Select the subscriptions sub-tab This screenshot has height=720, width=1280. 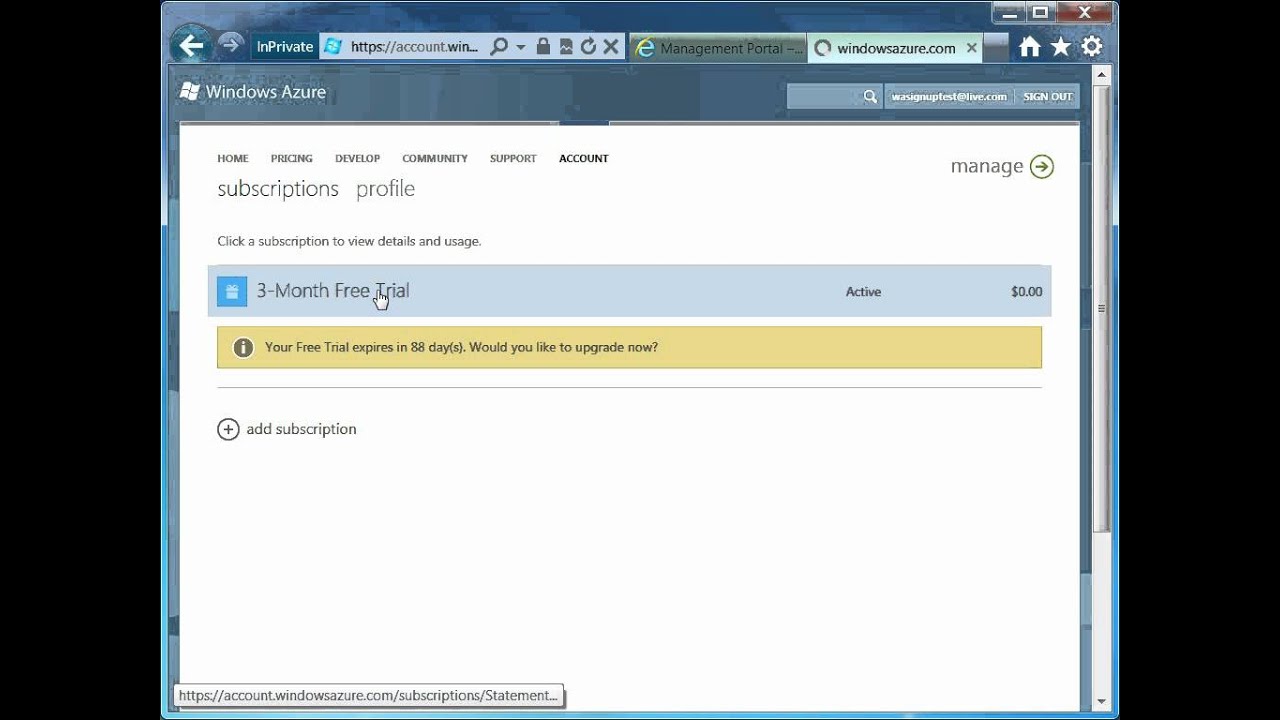point(278,189)
